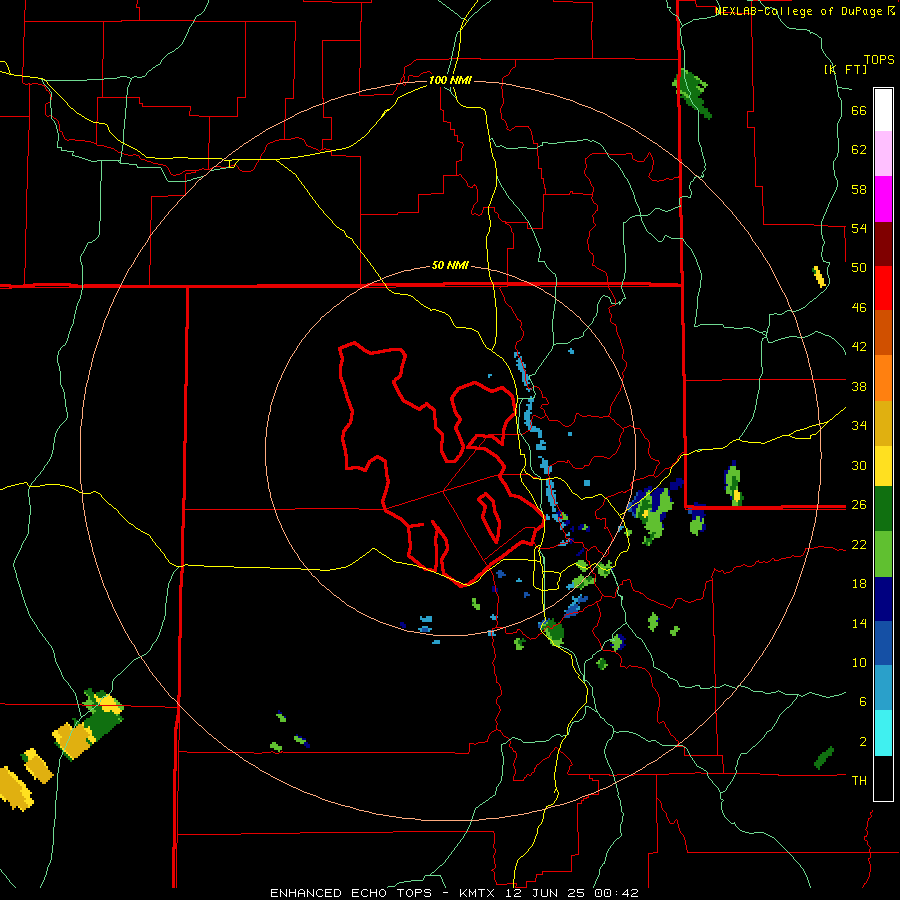
Task: Select the magenta legend color band
Action: click(x=883, y=199)
